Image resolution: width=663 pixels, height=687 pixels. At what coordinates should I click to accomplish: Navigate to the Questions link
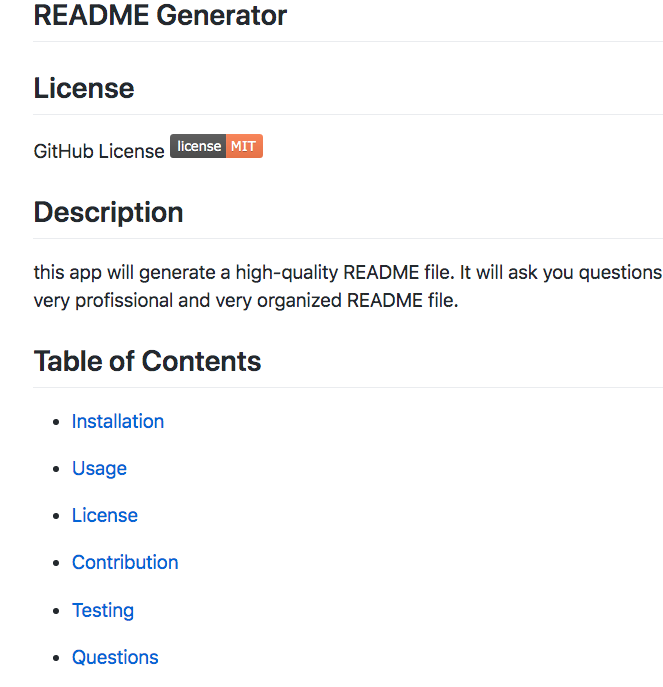tap(115, 657)
